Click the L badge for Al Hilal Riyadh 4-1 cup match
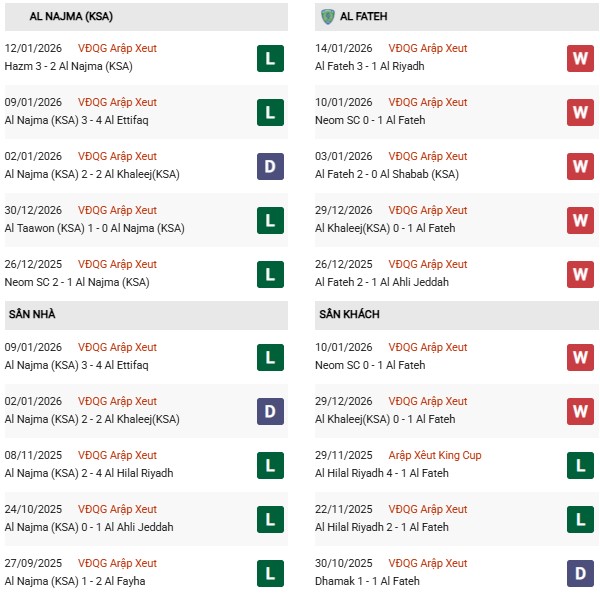600x594 pixels. (580, 465)
